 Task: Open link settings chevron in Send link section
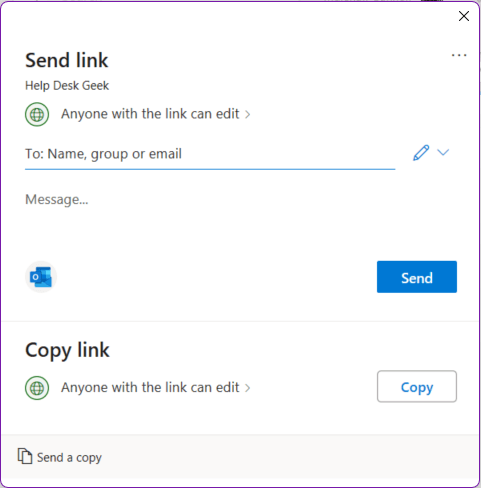pos(248,115)
